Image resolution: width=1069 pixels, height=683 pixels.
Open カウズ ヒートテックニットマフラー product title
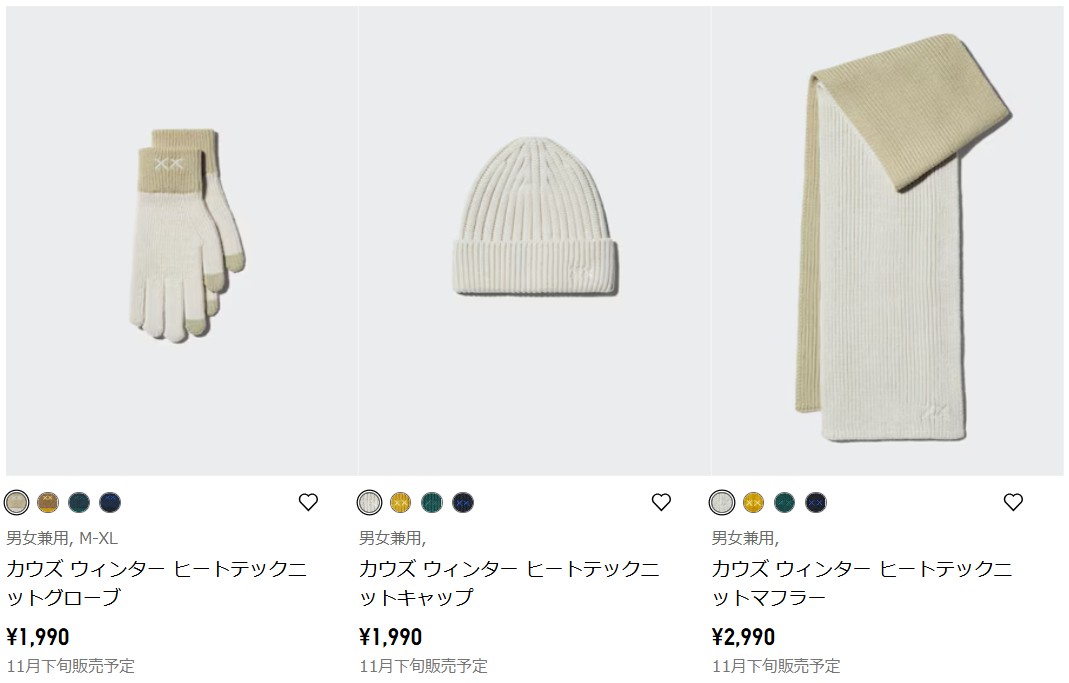pyautogui.click(x=862, y=583)
